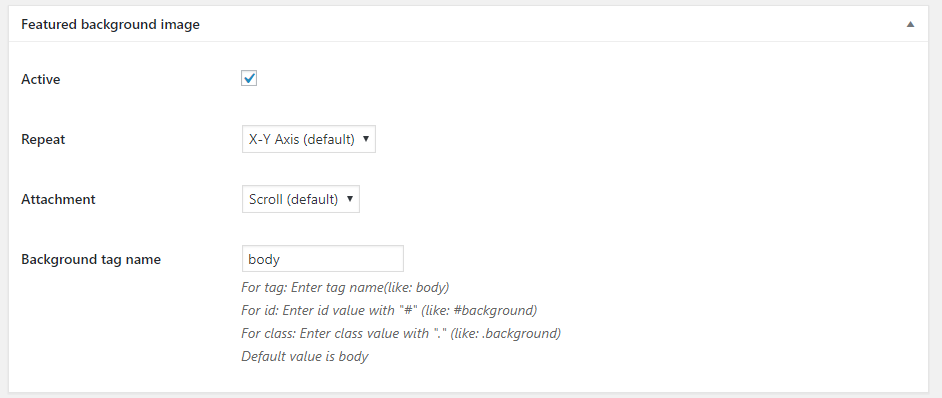The height and width of the screenshot is (398, 942).
Task: Open the Attachment Scroll (default) dropdown
Action: click(300, 199)
